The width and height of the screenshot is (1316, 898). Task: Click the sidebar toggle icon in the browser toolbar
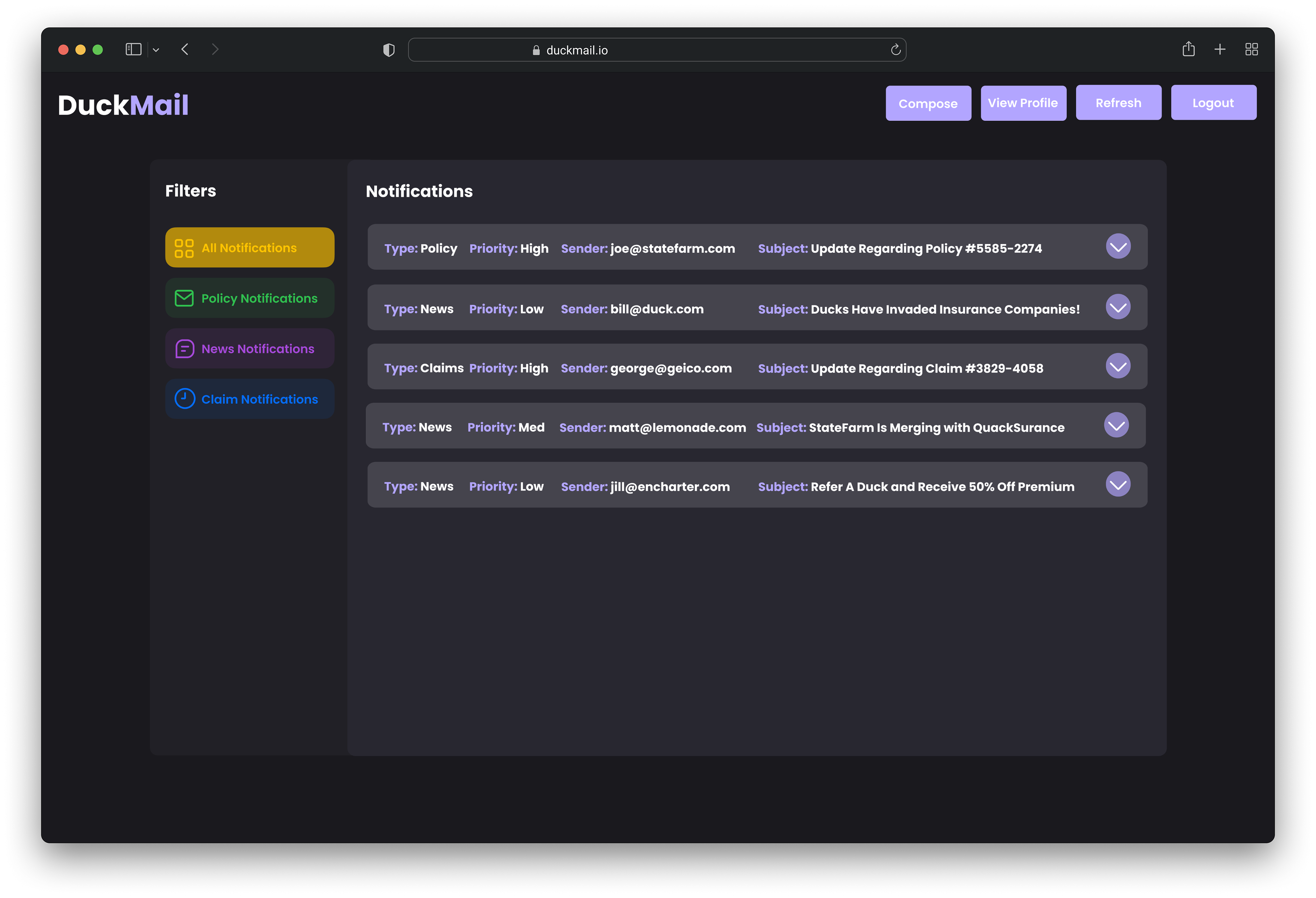click(x=133, y=50)
